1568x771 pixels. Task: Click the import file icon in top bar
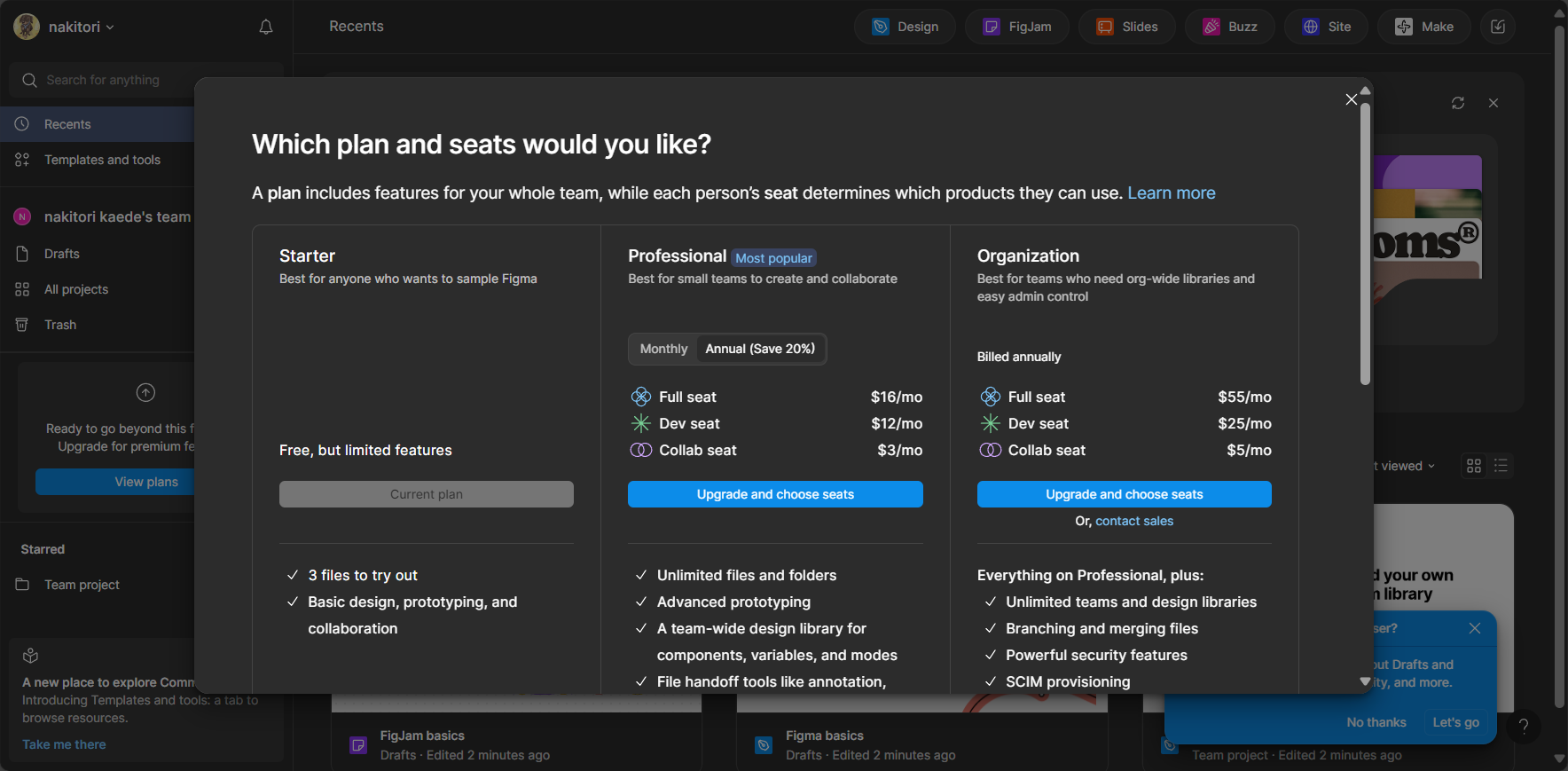pos(1498,27)
